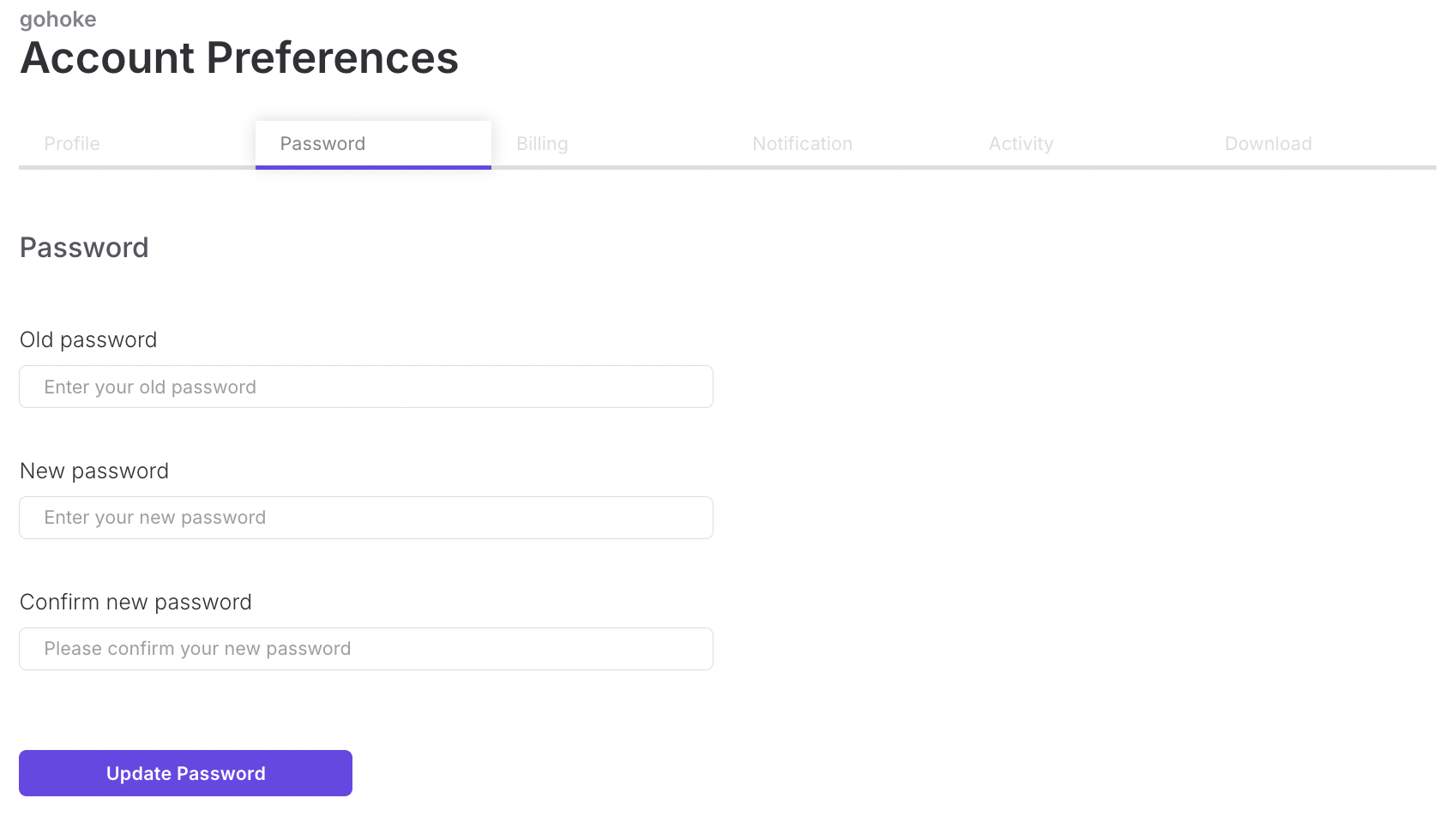Click the 'Confirm new password' label

(x=135, y=603)
